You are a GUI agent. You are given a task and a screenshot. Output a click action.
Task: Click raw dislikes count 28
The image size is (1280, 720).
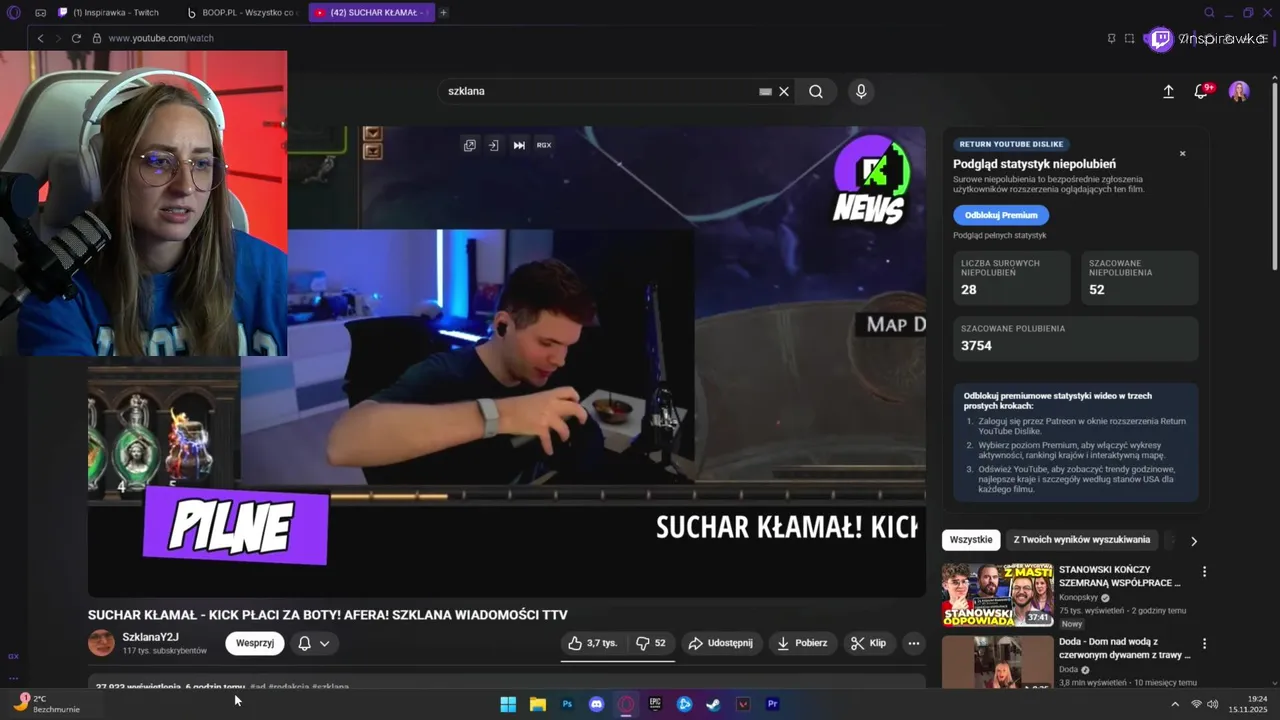pyautogui.click(x=968, y=290)
